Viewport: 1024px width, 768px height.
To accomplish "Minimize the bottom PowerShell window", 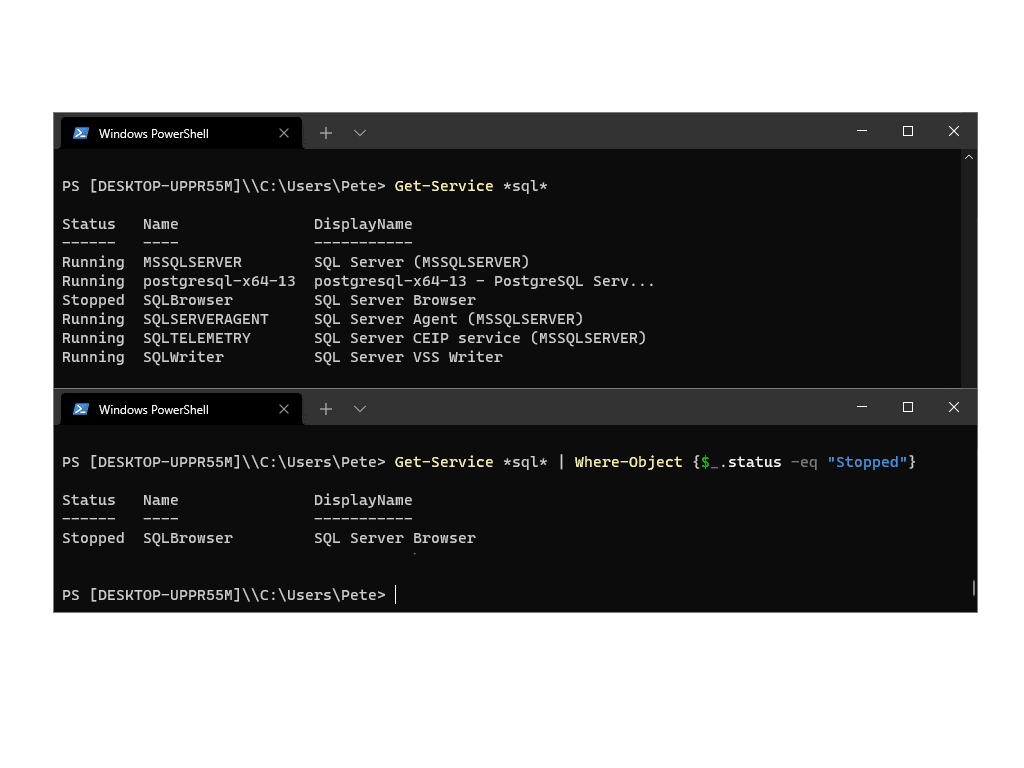I will 861,407.
